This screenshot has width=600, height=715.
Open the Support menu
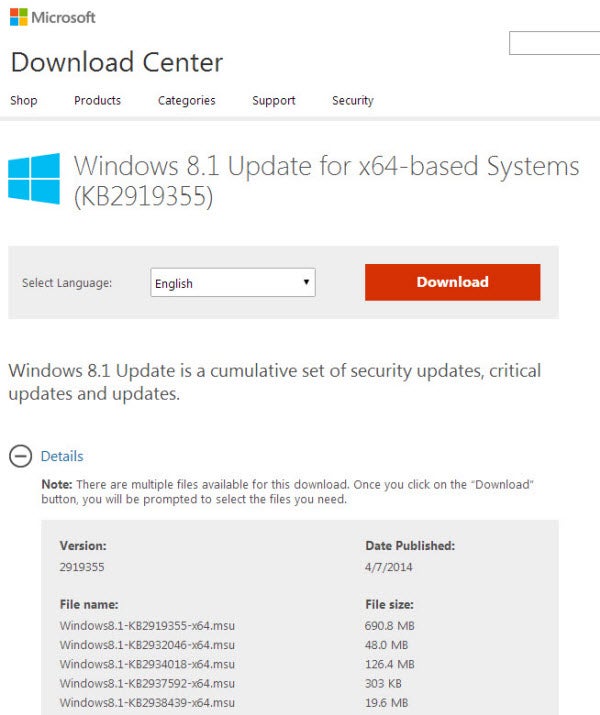click(x=273, y=100)
